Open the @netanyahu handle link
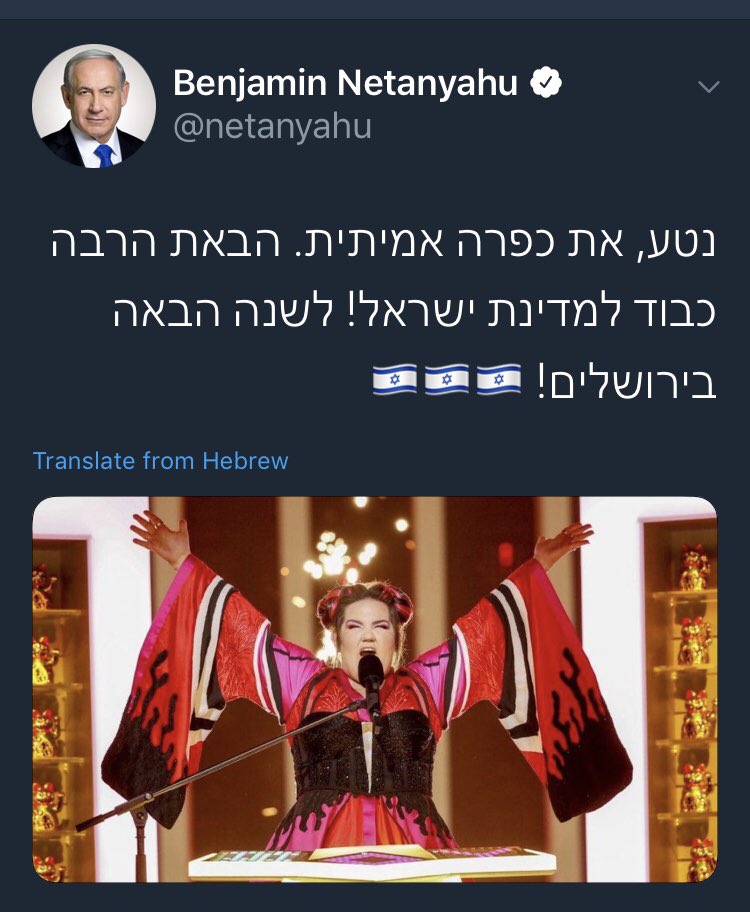The image size is (750, 912). point(272,126)
